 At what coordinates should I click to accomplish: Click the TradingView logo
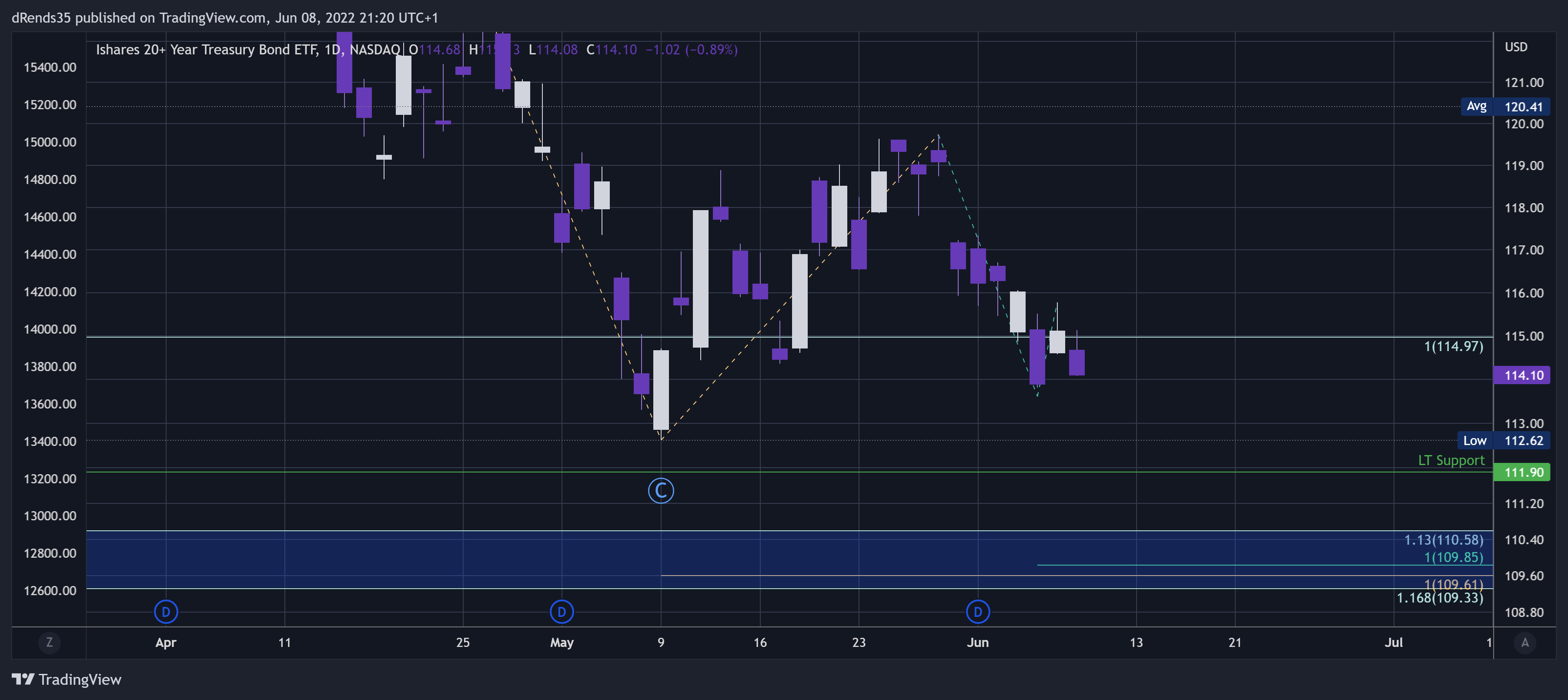67,679
